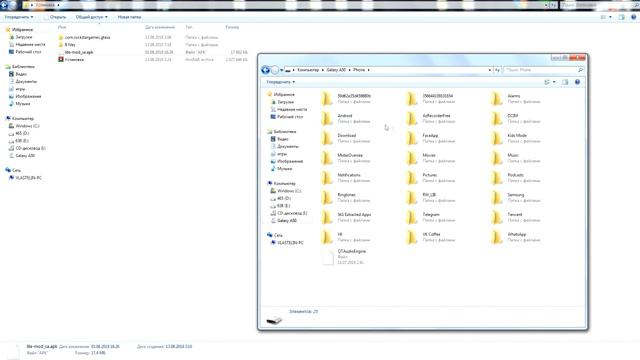The image size is (640, 360).
Task: Click the refresh button in Phone window address bar
Action: 497,70
